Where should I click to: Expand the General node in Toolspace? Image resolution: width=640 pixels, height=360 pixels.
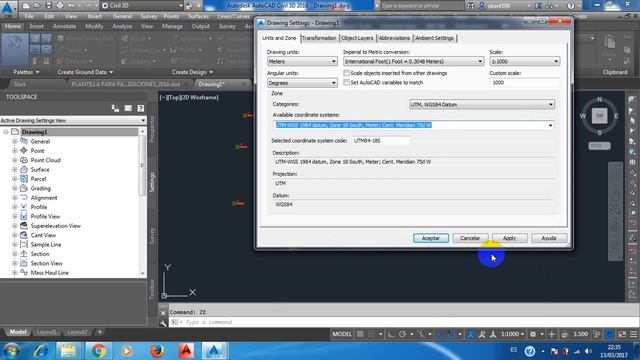coord(15,141)
